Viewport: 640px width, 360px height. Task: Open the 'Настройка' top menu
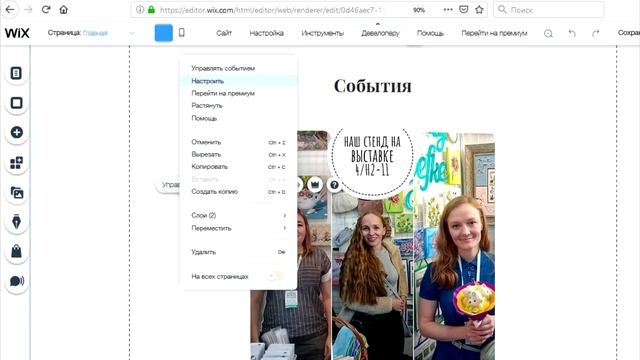[x=267, y=33]
